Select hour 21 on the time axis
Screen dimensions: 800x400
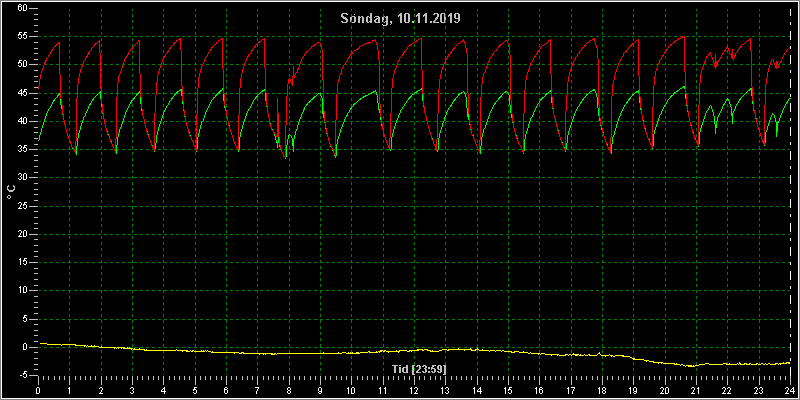(x=696, y=391)
